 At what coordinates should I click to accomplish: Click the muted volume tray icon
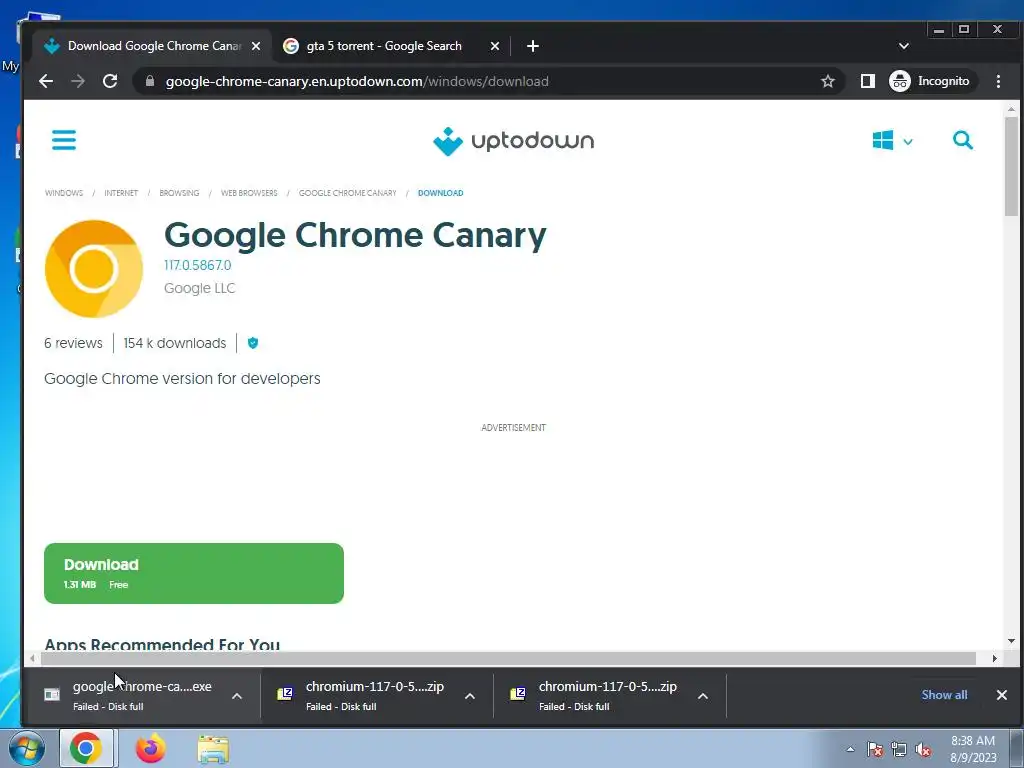923,750
